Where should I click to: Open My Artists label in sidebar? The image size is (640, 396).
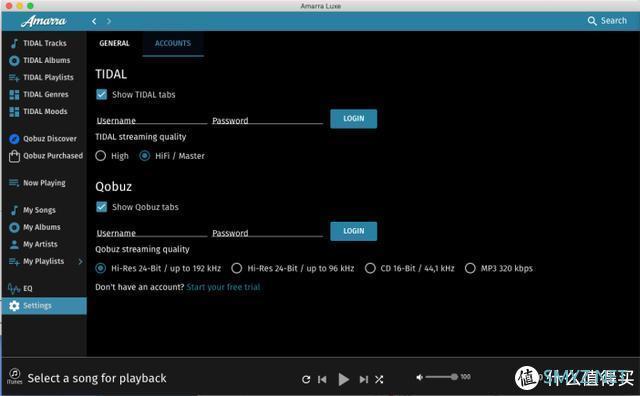40,245
